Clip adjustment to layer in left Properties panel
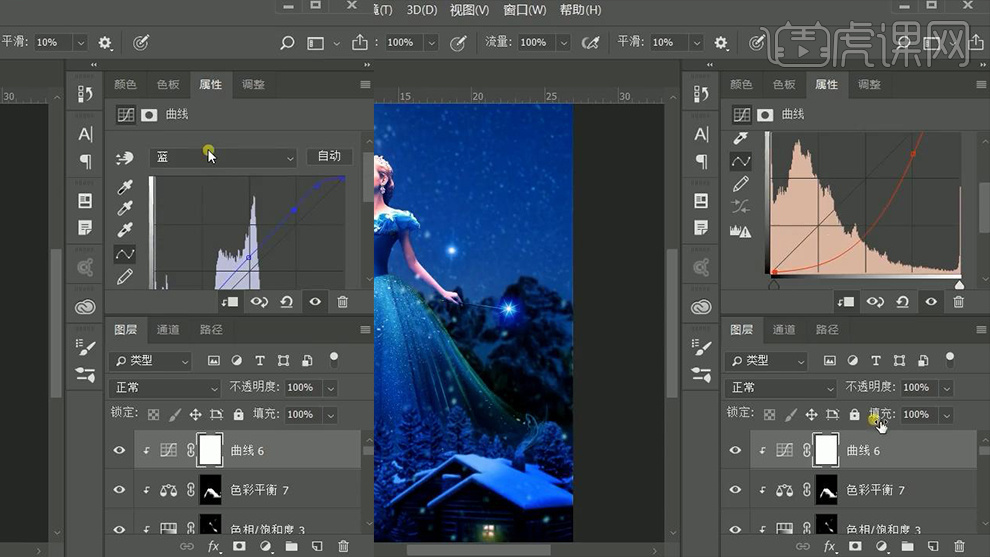The height and width of the screenshot is (557, 990). tap(231, 301)
